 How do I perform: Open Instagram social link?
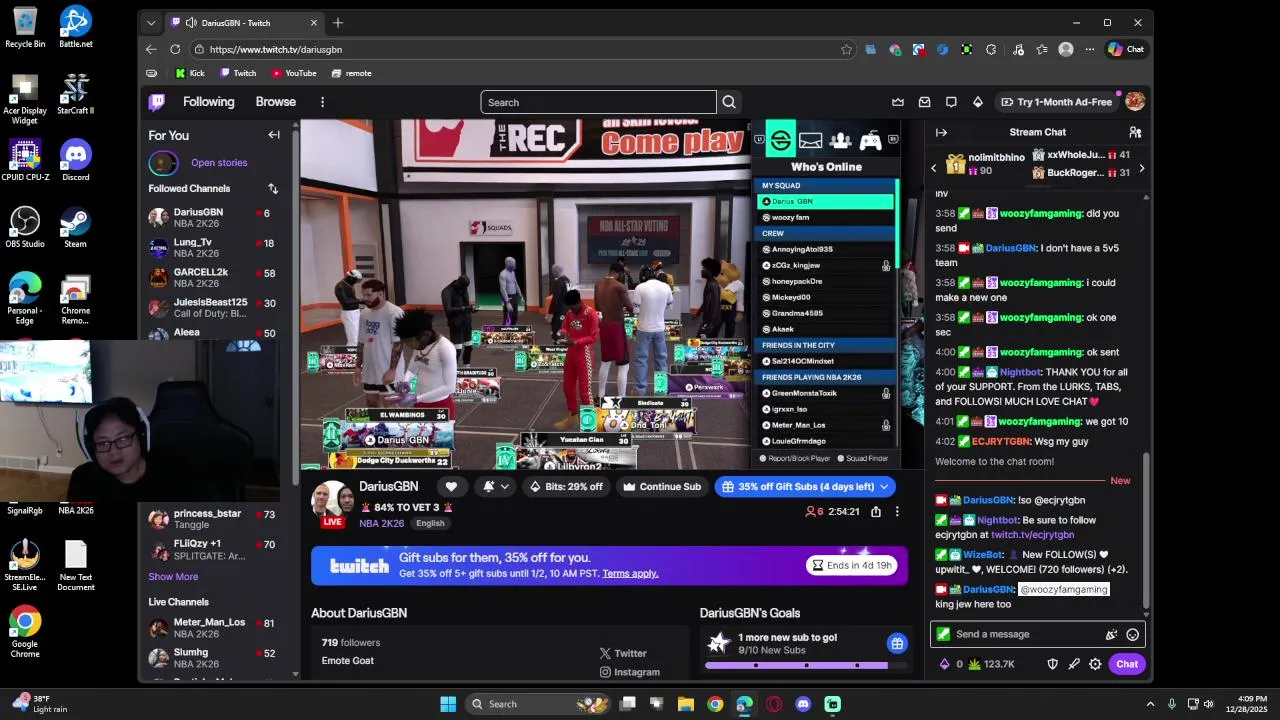(630, 672)
